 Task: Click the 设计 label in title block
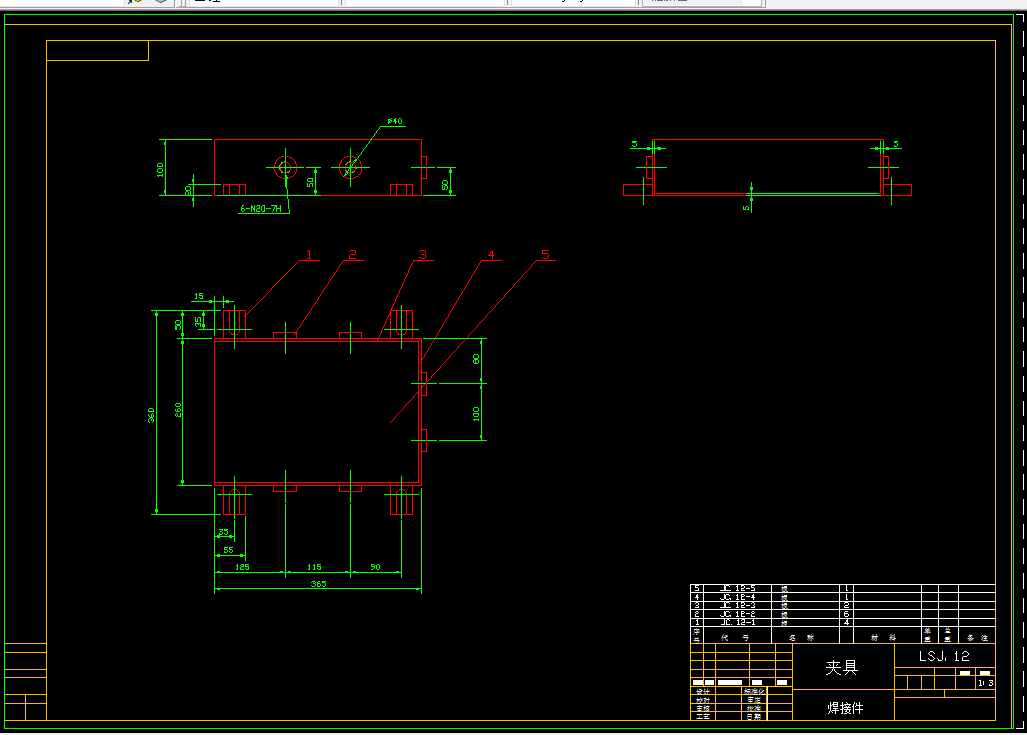click(x=703, y=692)
